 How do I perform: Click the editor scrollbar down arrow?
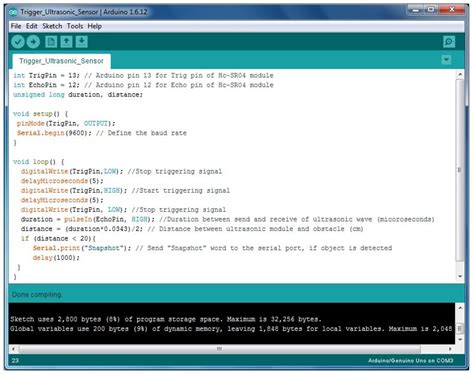coord(460,276)
